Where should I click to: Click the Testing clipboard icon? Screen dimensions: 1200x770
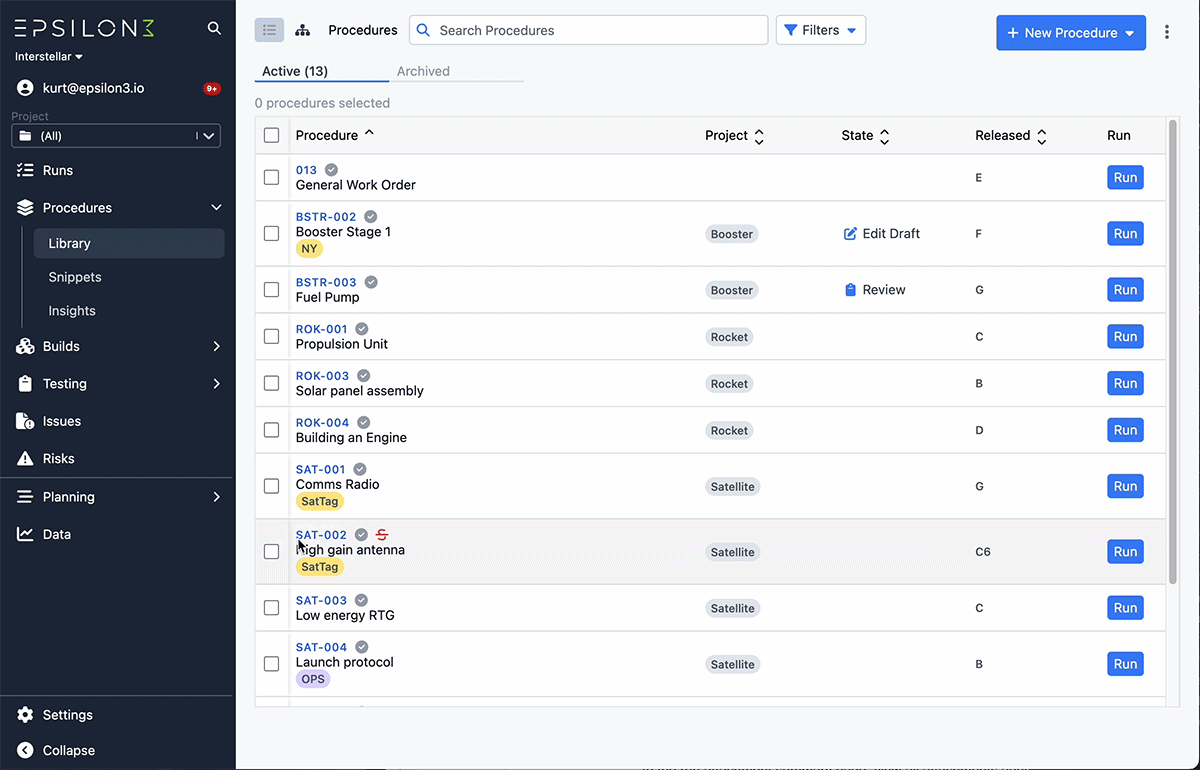pos(25,384)
